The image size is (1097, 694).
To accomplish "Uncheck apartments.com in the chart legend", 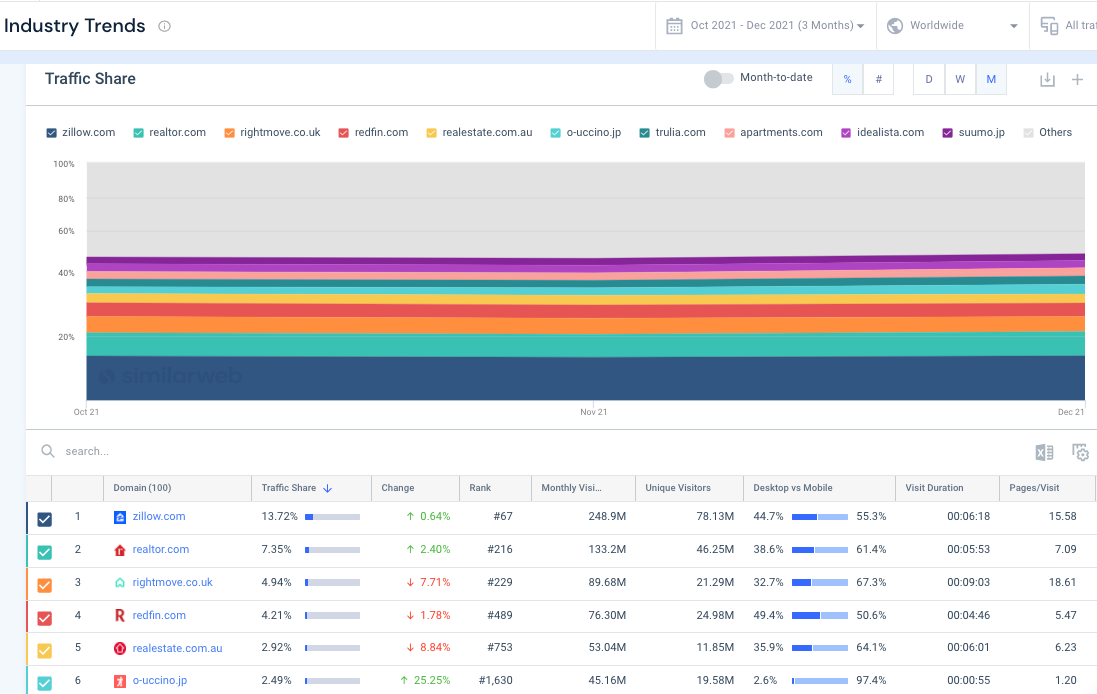I will (x=729, y=133).
